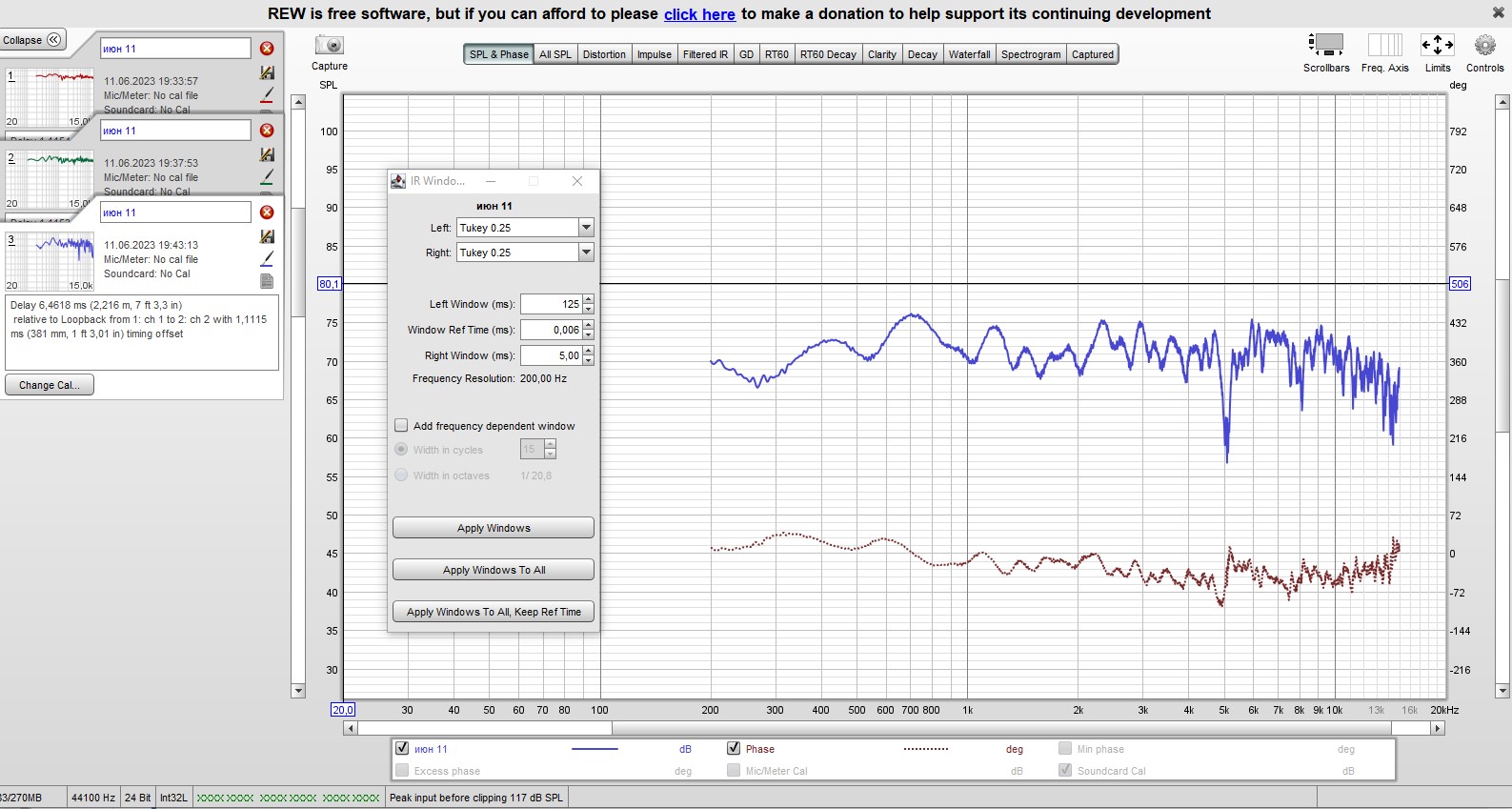Remove measurement 3 with its red X icon

(x=267, y=212)
